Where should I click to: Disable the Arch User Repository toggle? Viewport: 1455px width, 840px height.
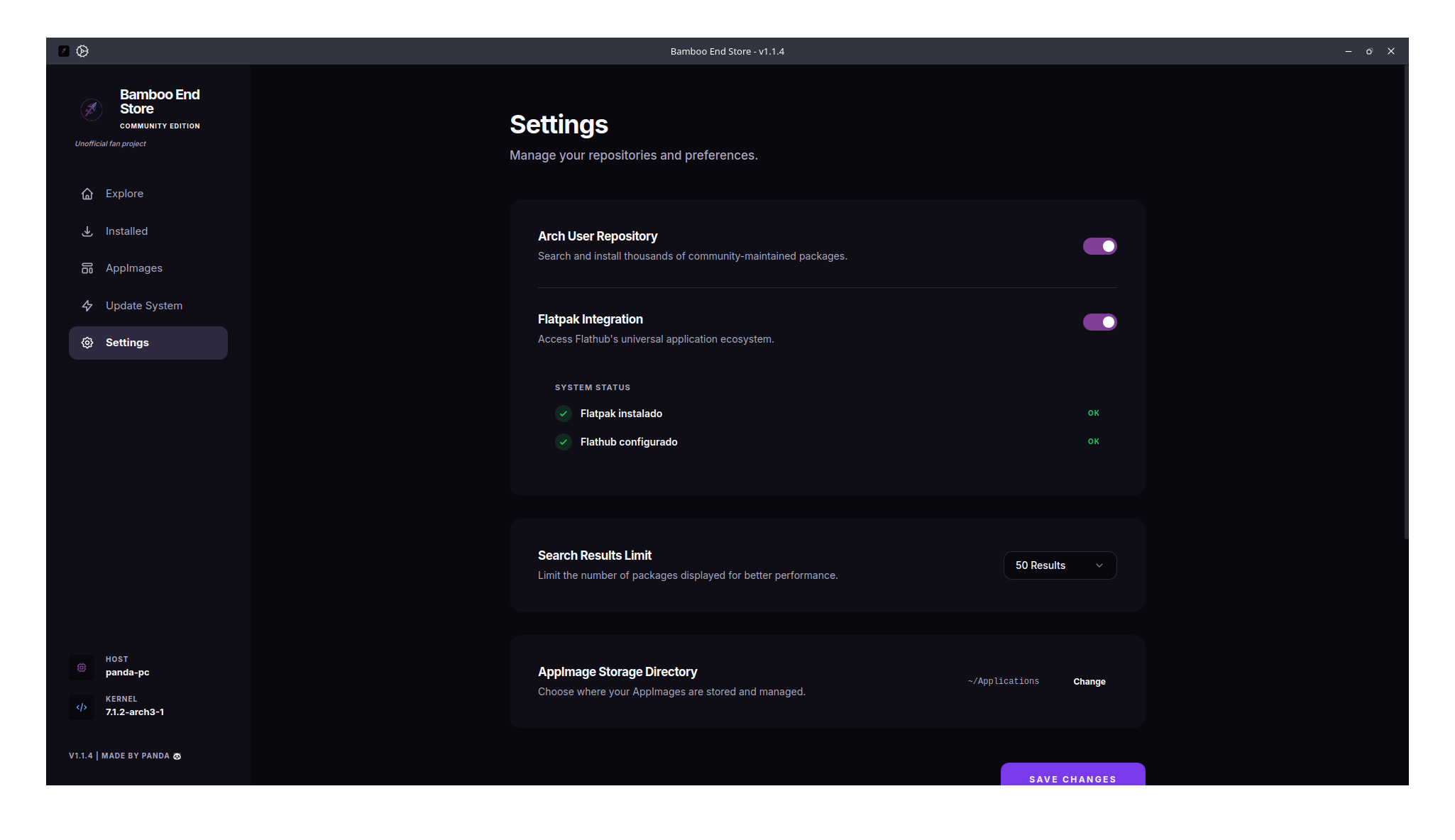coord(1099,246)
